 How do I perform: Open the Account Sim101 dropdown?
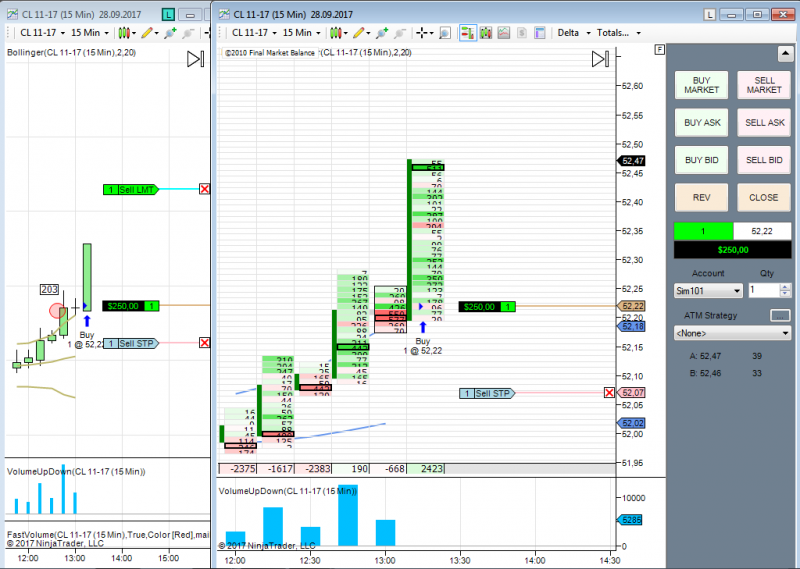[x=708, y=291]
